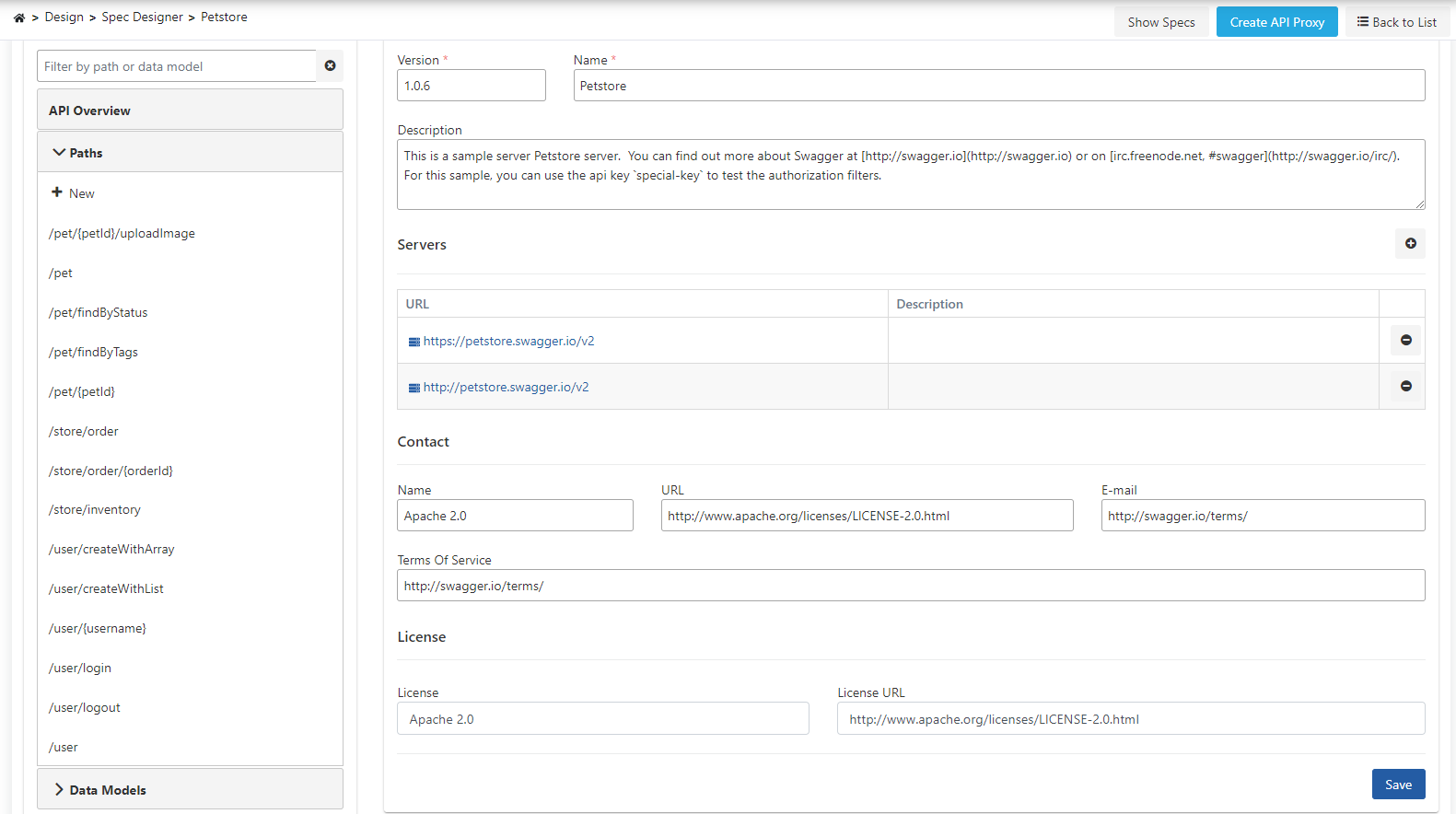Select the /pet/findByStatus path
Screen dimensions: 1456x814
click(98, 312)
